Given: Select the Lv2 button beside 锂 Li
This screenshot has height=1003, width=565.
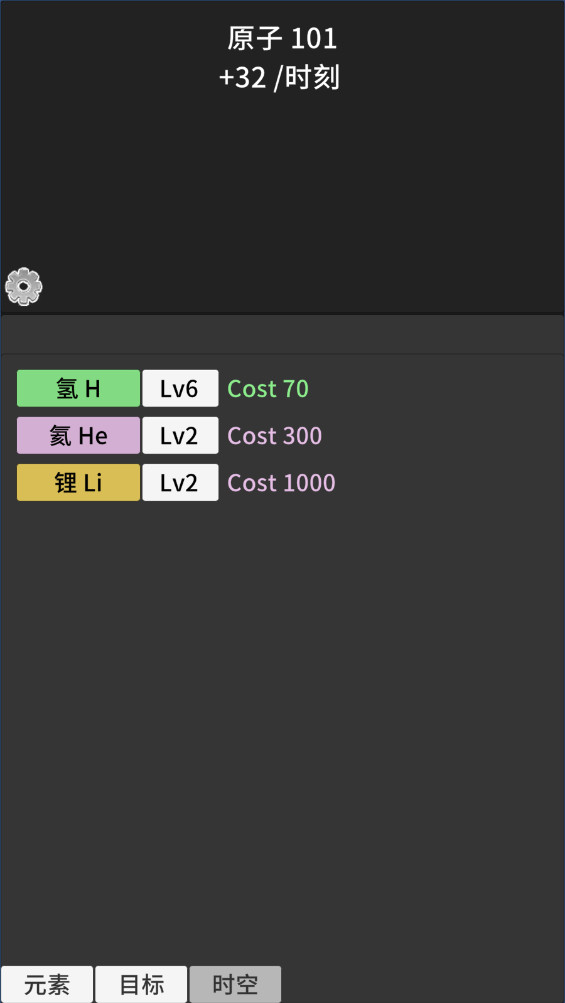Looking at the screenshot, I should tap(180, 483).
